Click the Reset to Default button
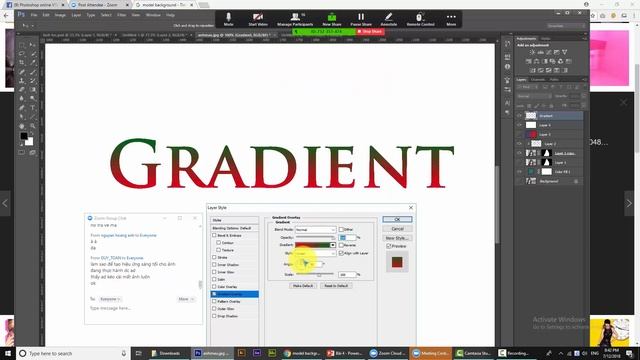Screen dimensions: 640x360 point(336,286)
